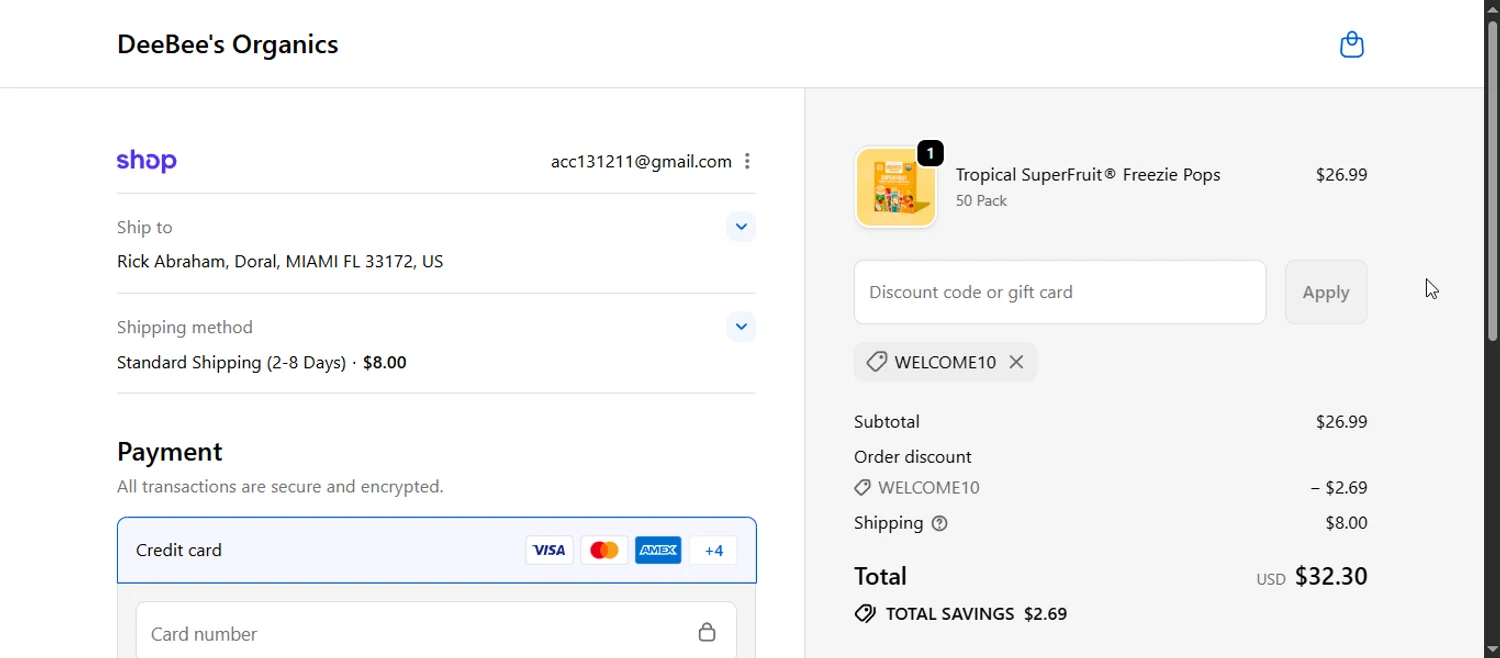Remove the WELCOME10 discount tag

coord(1016,362)
